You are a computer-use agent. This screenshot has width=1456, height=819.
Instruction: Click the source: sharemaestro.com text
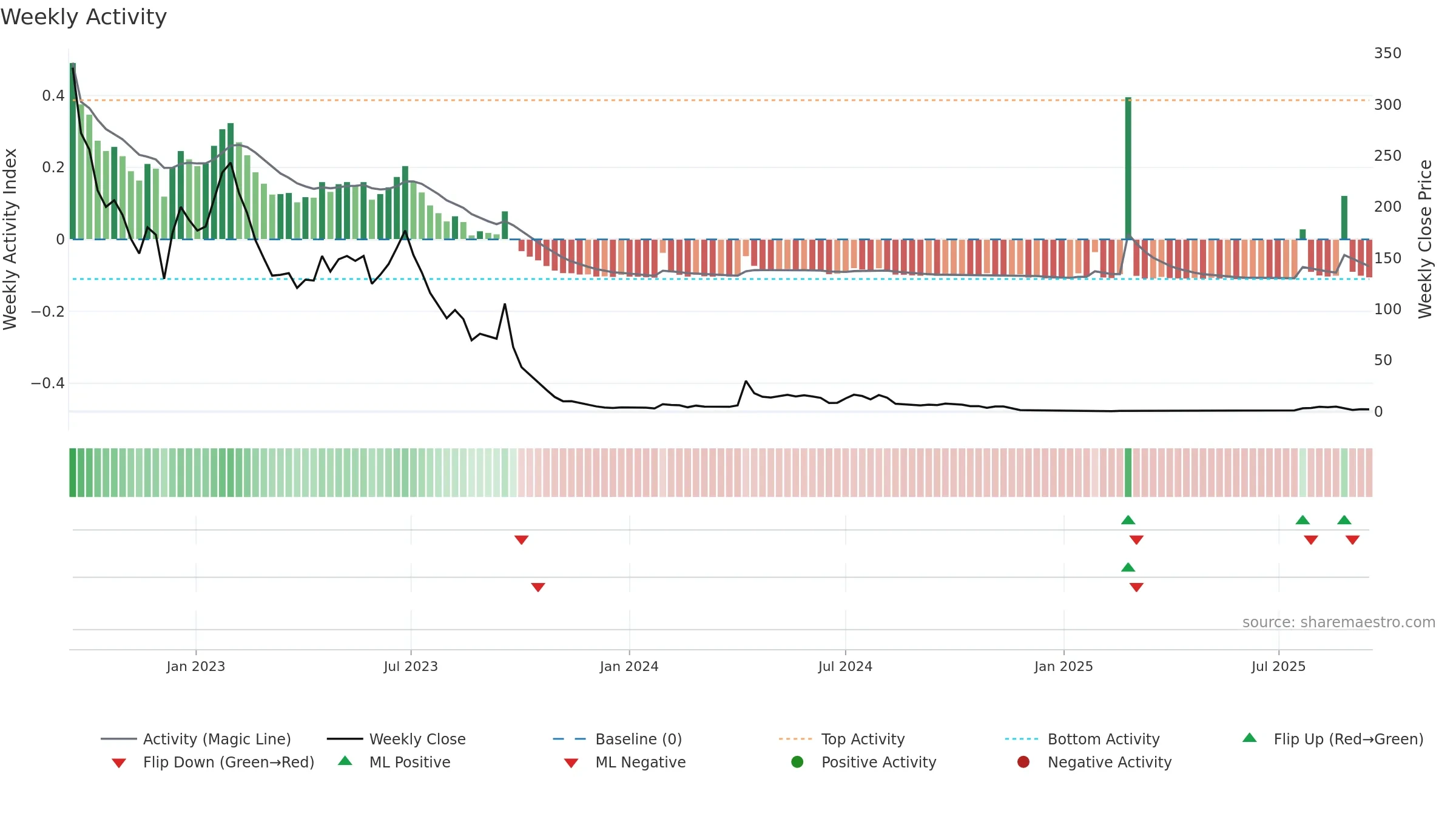pos(1339,622)
